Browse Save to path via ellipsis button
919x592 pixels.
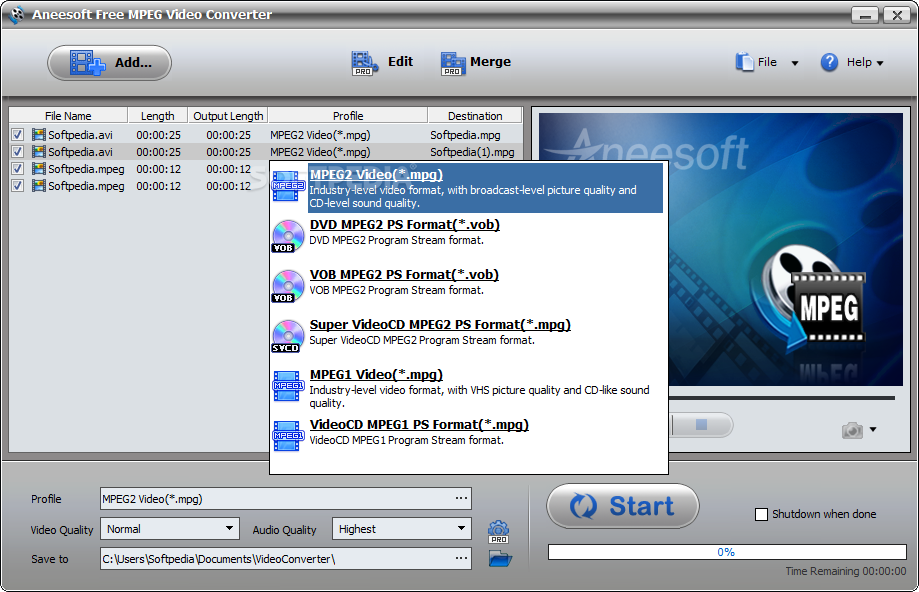pos(461,559)
